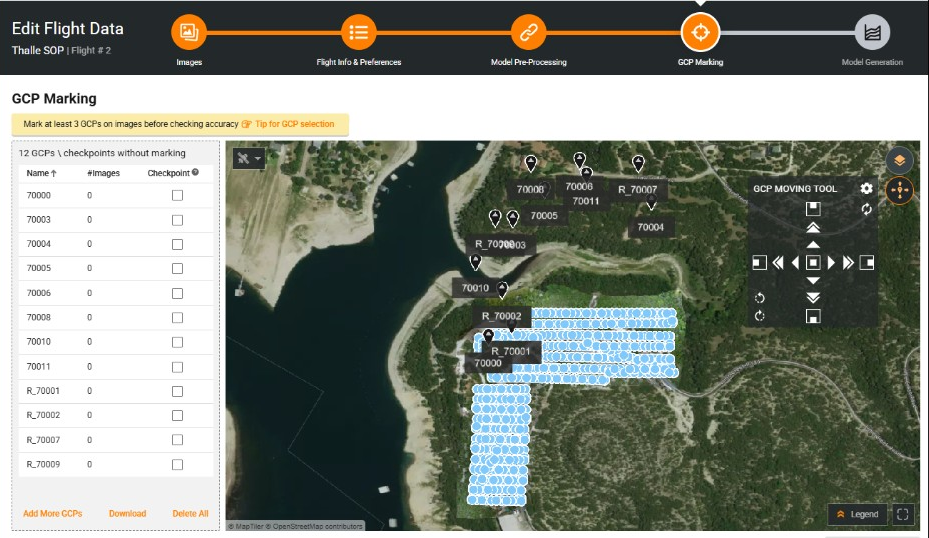Select the 70004 marker label on the map
The height and width of the screenshot is (538, 929).
(650, 227)
